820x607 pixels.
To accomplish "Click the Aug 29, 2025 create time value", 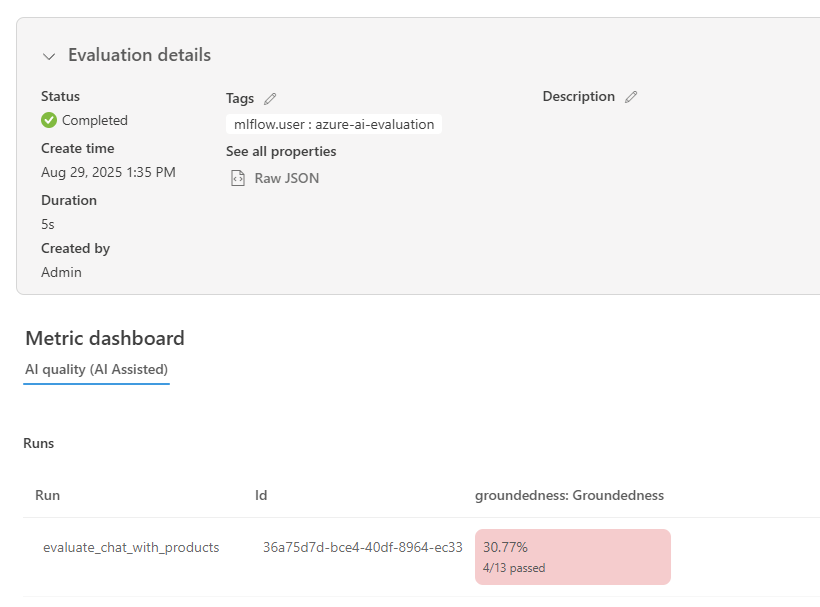I will [108, 172].
